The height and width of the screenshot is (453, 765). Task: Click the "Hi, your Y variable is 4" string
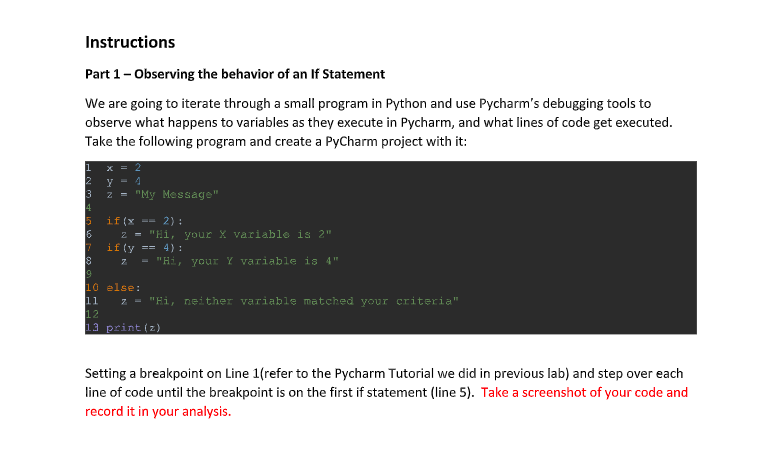(247, 261)
